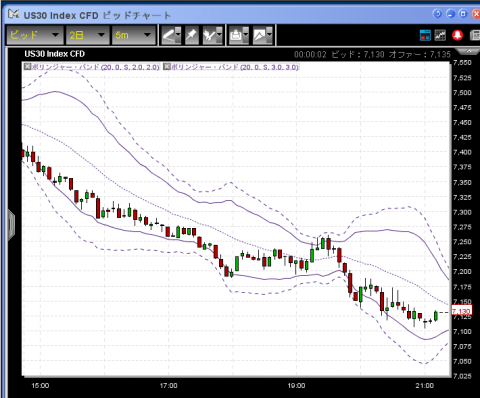Open the 2日 period dropdown
The image size is (480, 398).
(x=88, y=35)
